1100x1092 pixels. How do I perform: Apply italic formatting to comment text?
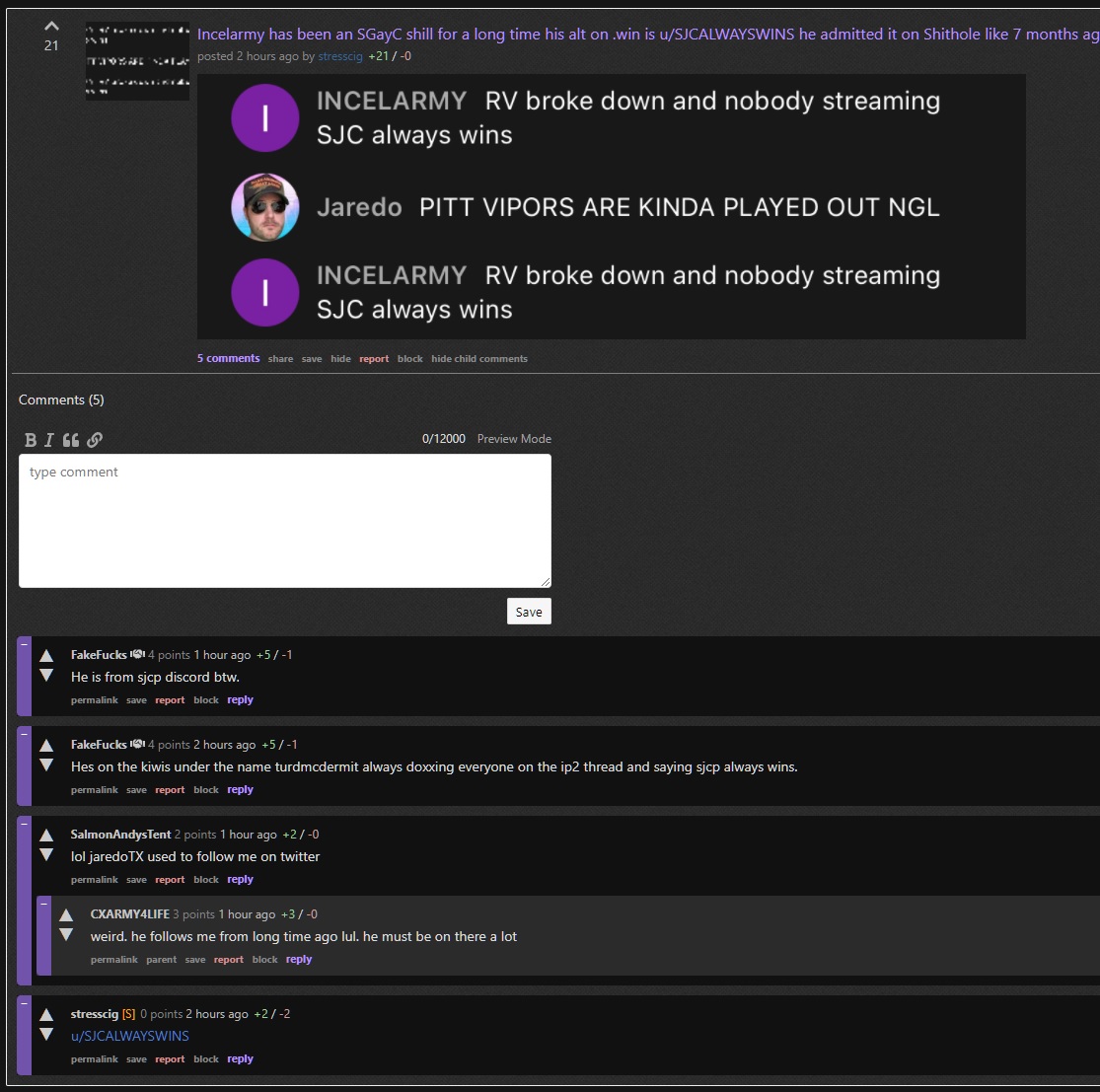coord(50,440)
